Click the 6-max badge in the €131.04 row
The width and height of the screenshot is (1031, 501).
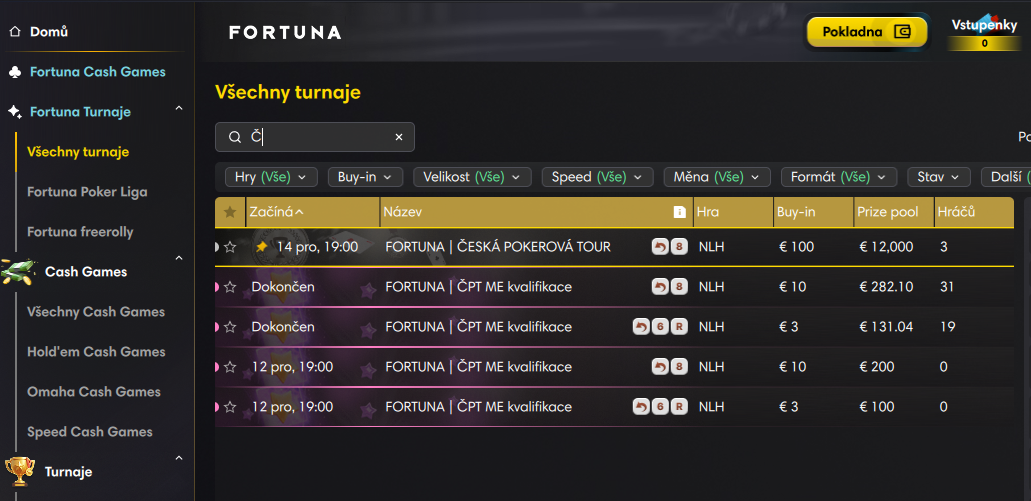click(660, 327)
